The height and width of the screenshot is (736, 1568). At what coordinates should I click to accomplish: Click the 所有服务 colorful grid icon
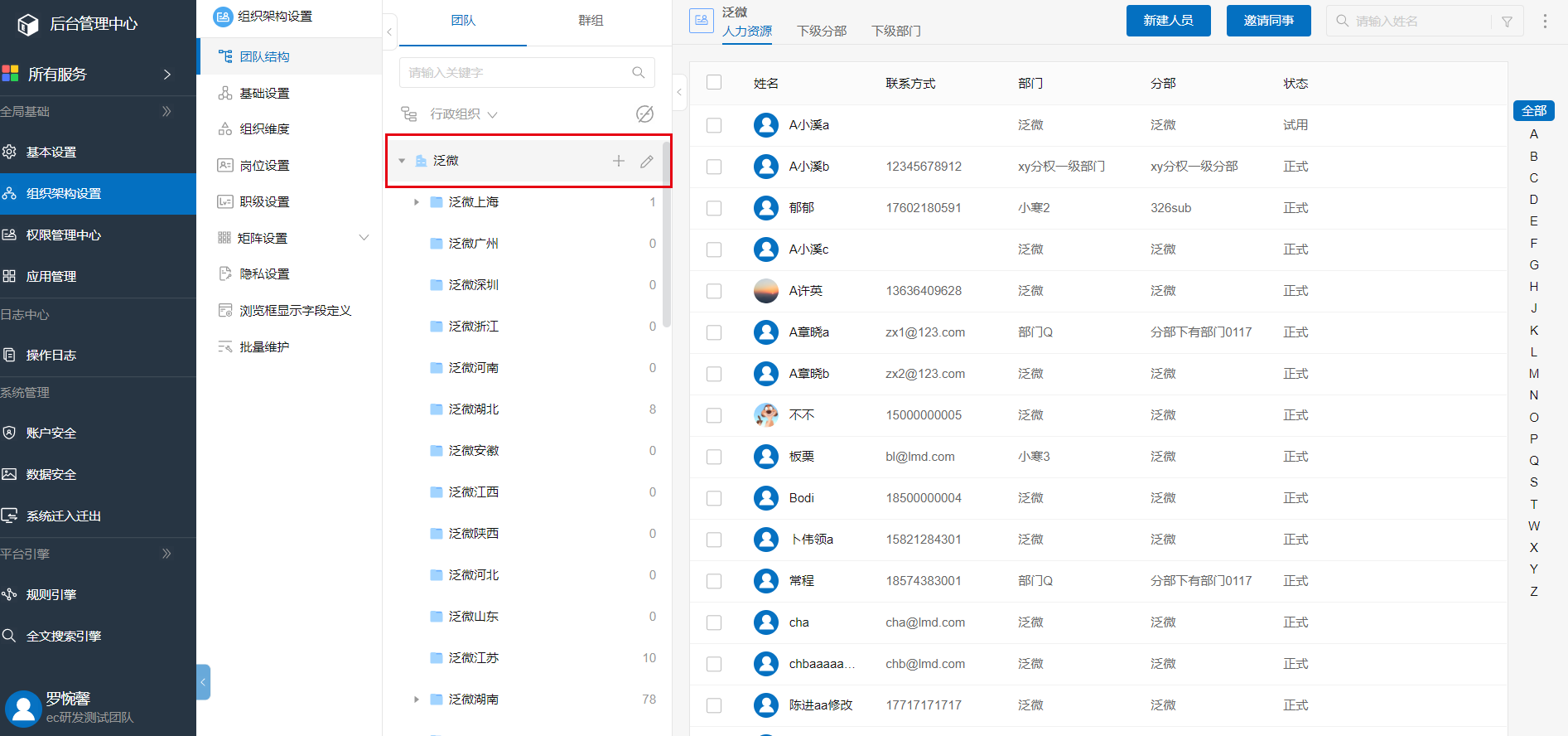pyautogui.click(x=10, y=74)
